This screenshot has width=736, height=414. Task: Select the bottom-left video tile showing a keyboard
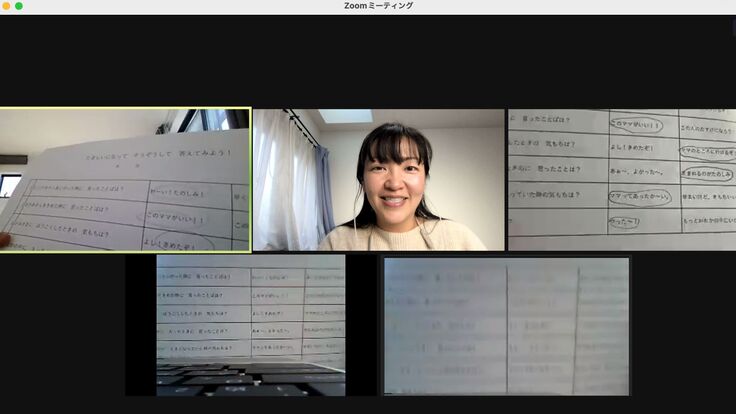[251, 325]
